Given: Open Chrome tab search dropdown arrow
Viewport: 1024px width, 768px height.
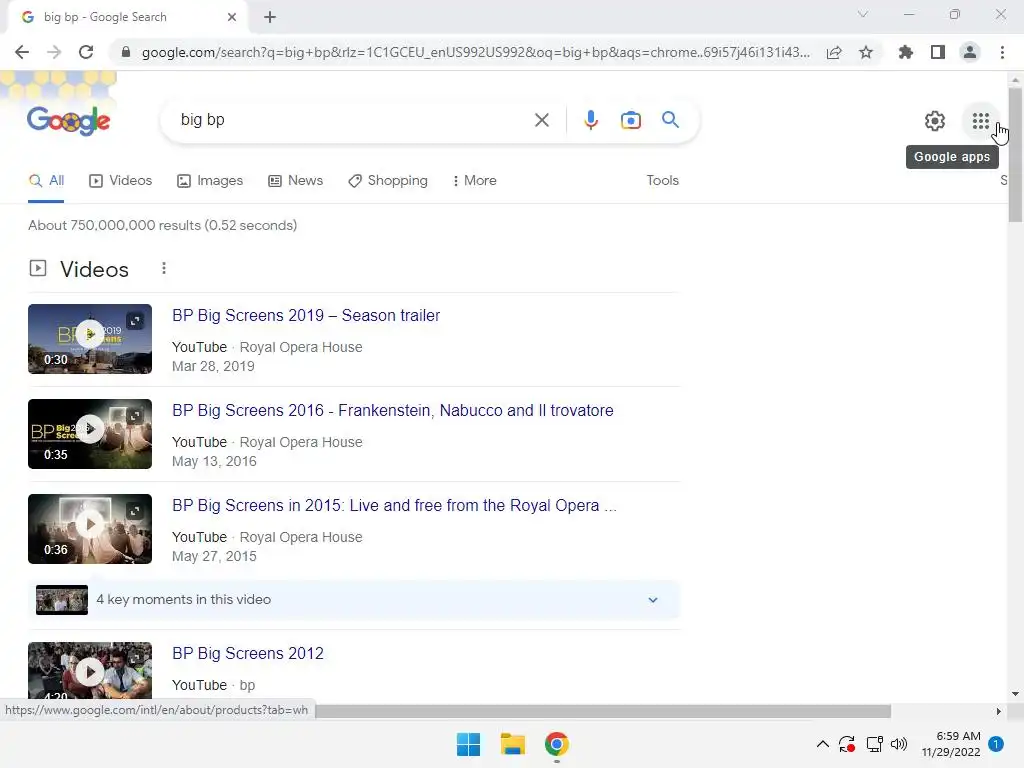Looking at the screenshot, I should click(x=863, y=14).
